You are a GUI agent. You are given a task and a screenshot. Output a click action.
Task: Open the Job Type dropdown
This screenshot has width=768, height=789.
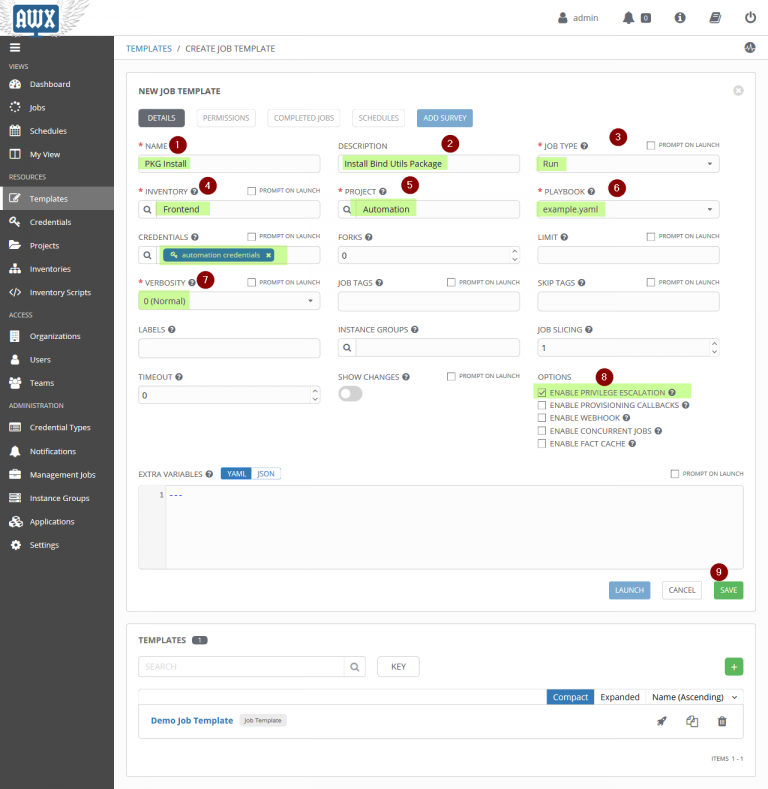[x=628, y=164]
